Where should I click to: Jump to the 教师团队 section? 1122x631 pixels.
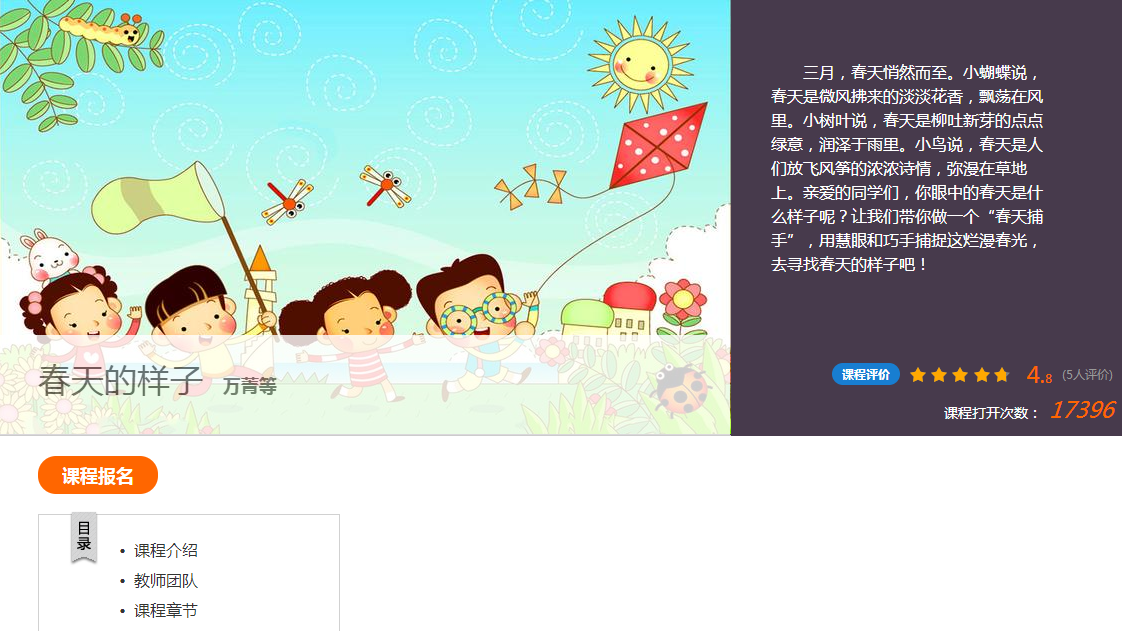coord(165,580)
